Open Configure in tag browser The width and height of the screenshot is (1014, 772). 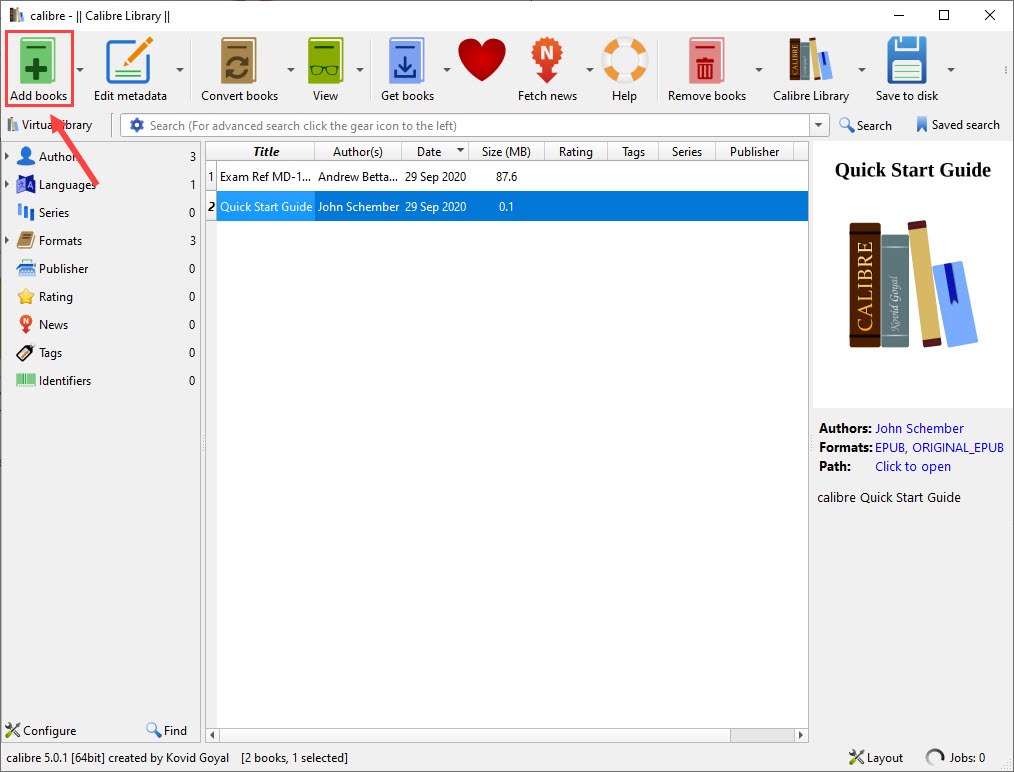[x=41, y=731]
